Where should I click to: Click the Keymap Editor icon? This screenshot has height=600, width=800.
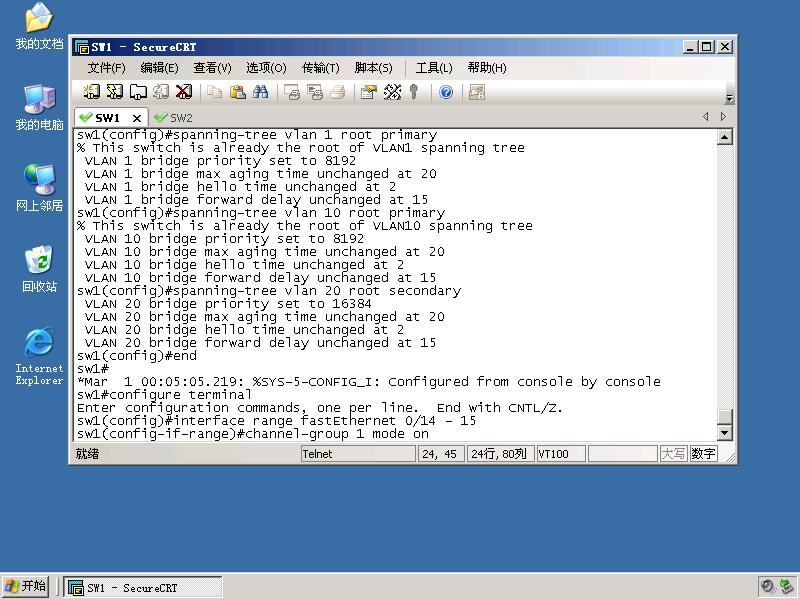click(392, 92)
